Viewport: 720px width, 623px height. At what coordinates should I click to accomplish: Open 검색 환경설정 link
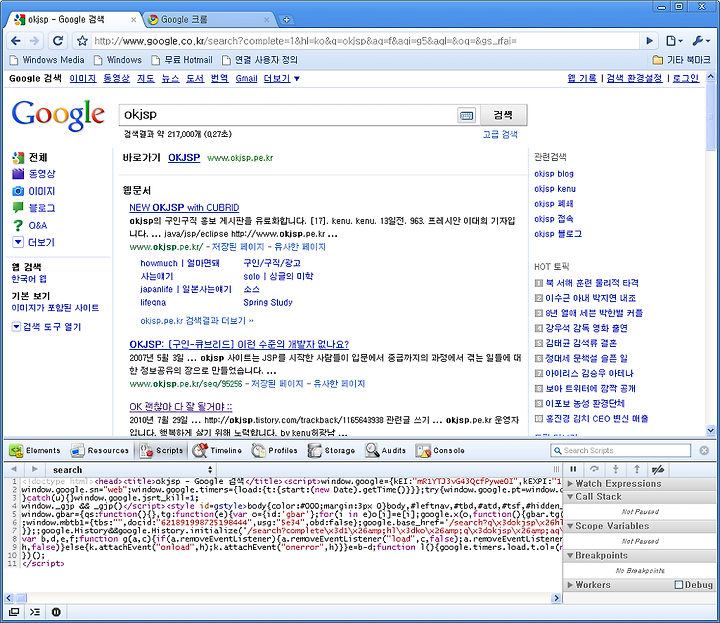[634, 79]
